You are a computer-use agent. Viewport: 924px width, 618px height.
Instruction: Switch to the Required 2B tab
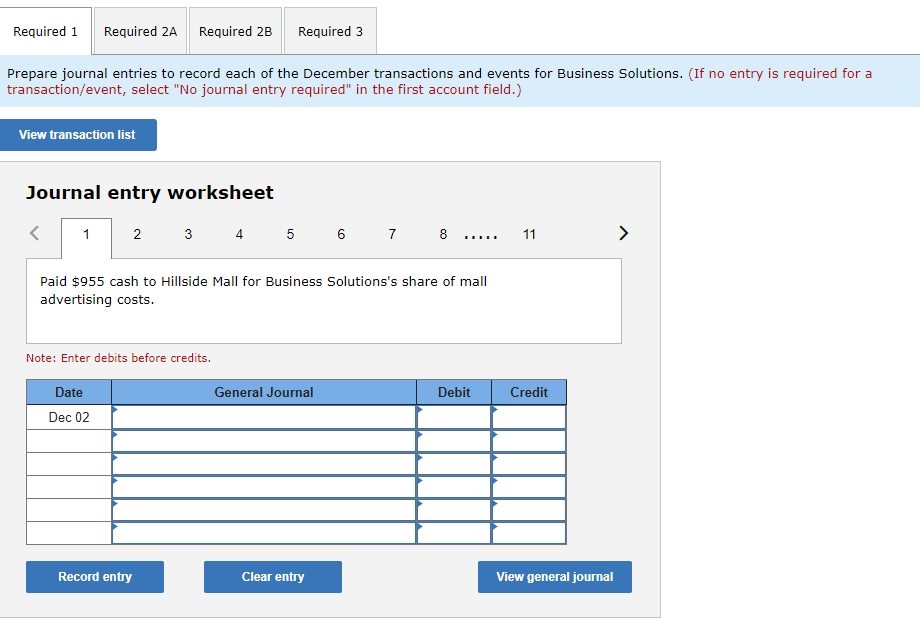pyautogui.click(x=235, y=31)
